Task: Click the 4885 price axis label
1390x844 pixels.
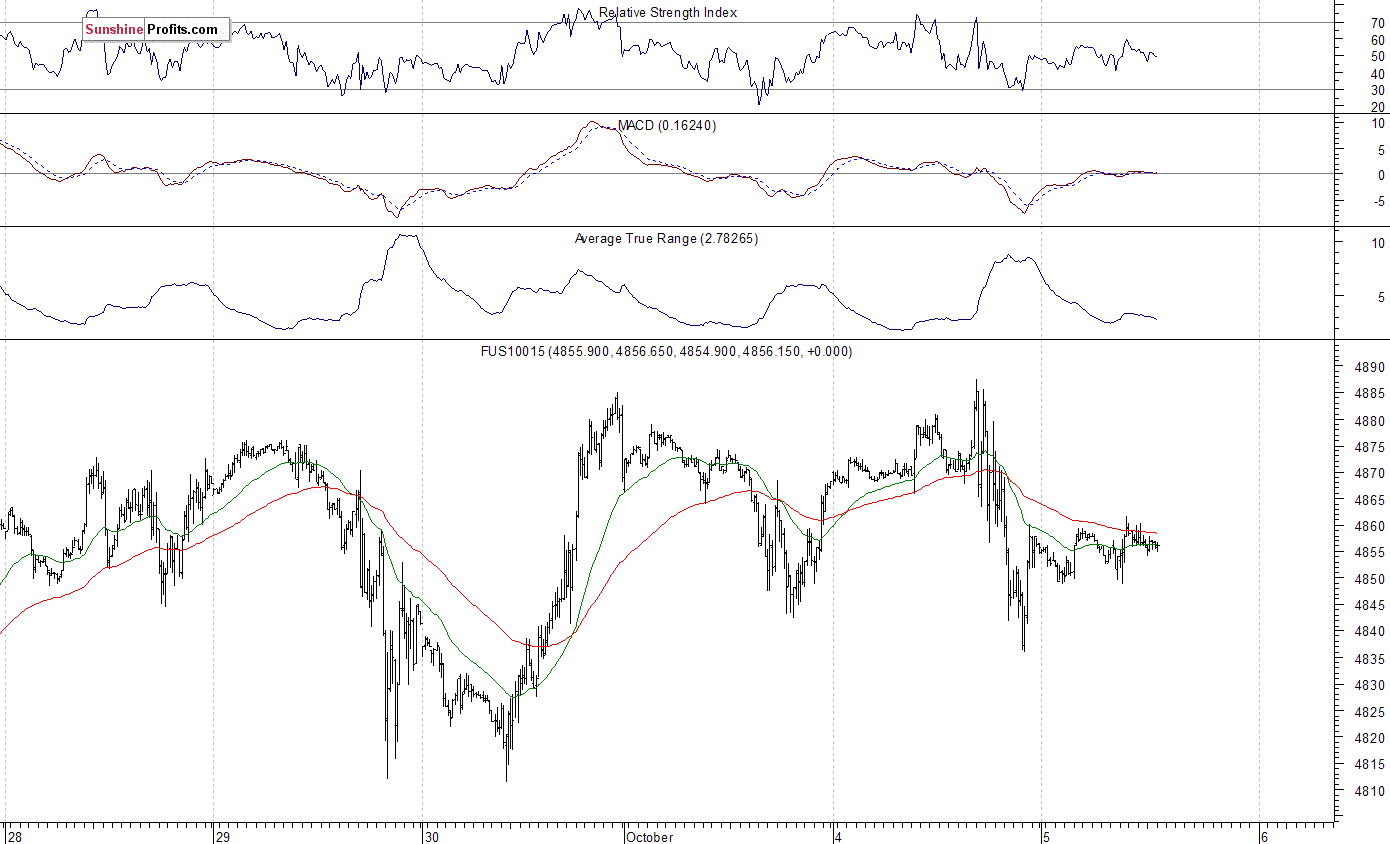Action: (1369, 394)
